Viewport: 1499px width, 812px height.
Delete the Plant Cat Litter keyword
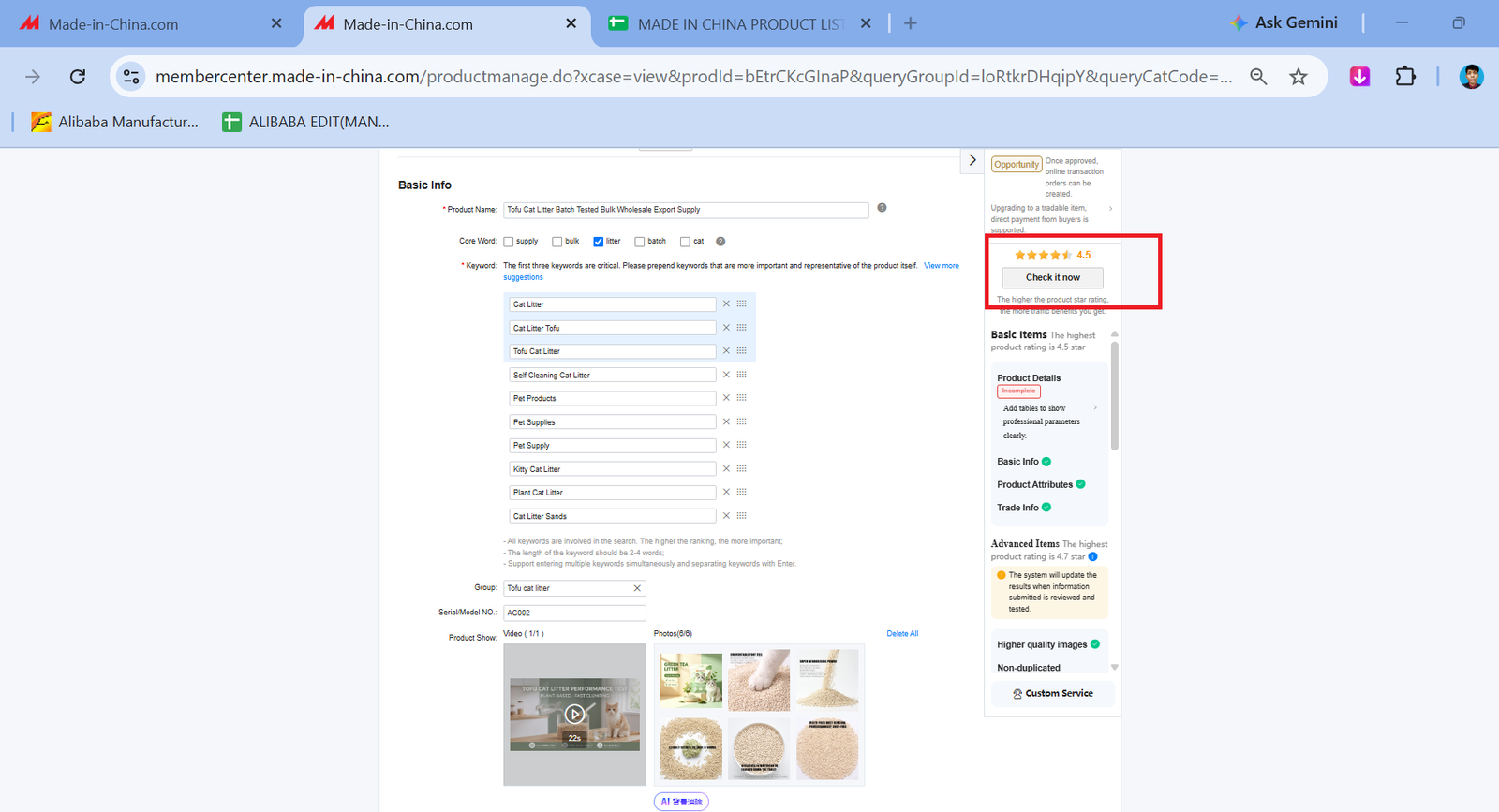[x=726, y=493]
